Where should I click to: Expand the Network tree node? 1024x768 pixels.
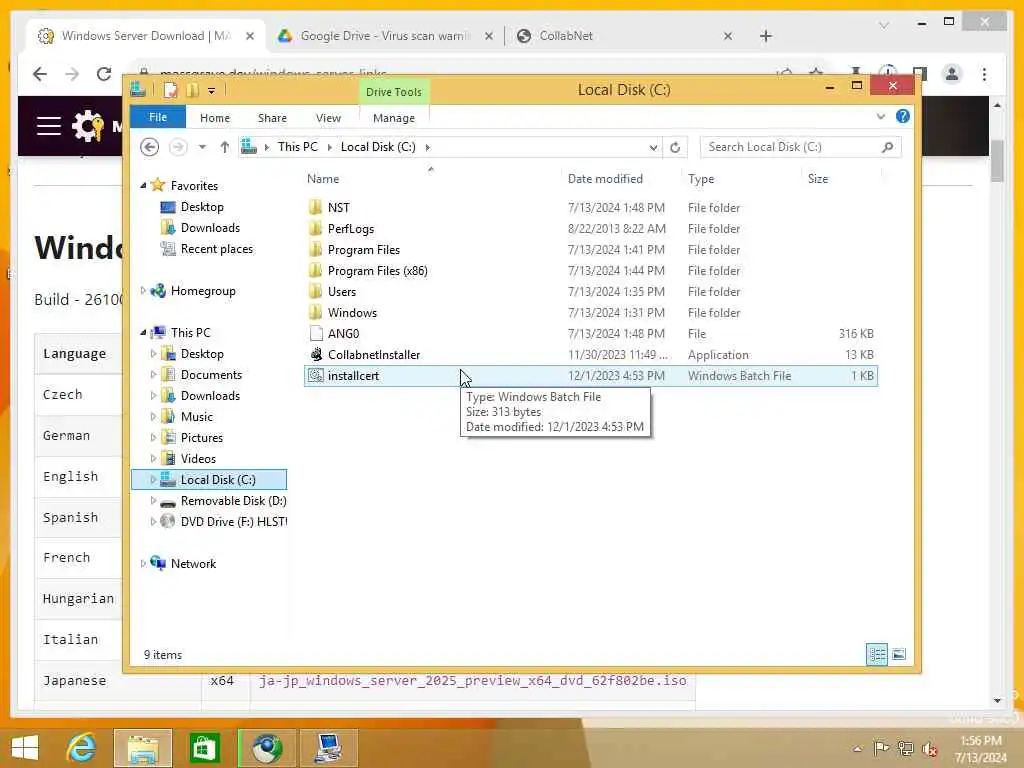coord(143,564)
